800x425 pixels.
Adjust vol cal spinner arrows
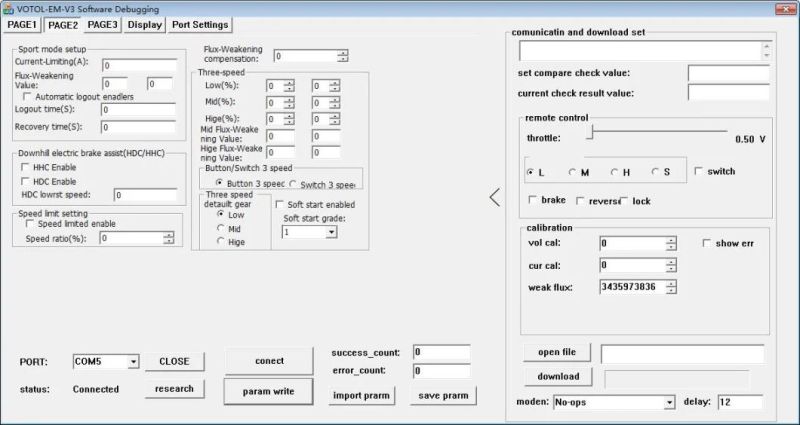[x=671, y=244]
